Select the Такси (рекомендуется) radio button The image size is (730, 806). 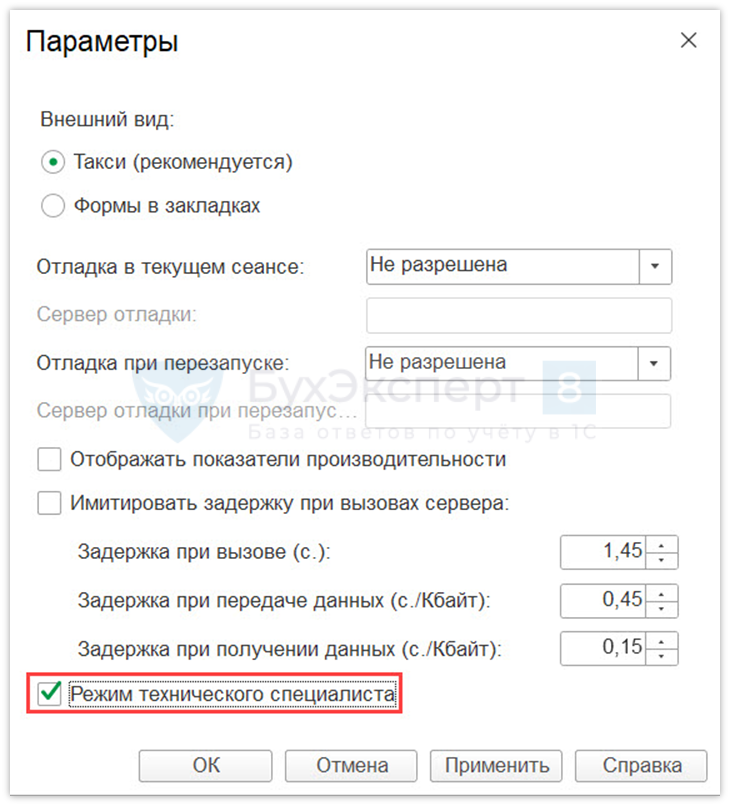coord(52,162)
